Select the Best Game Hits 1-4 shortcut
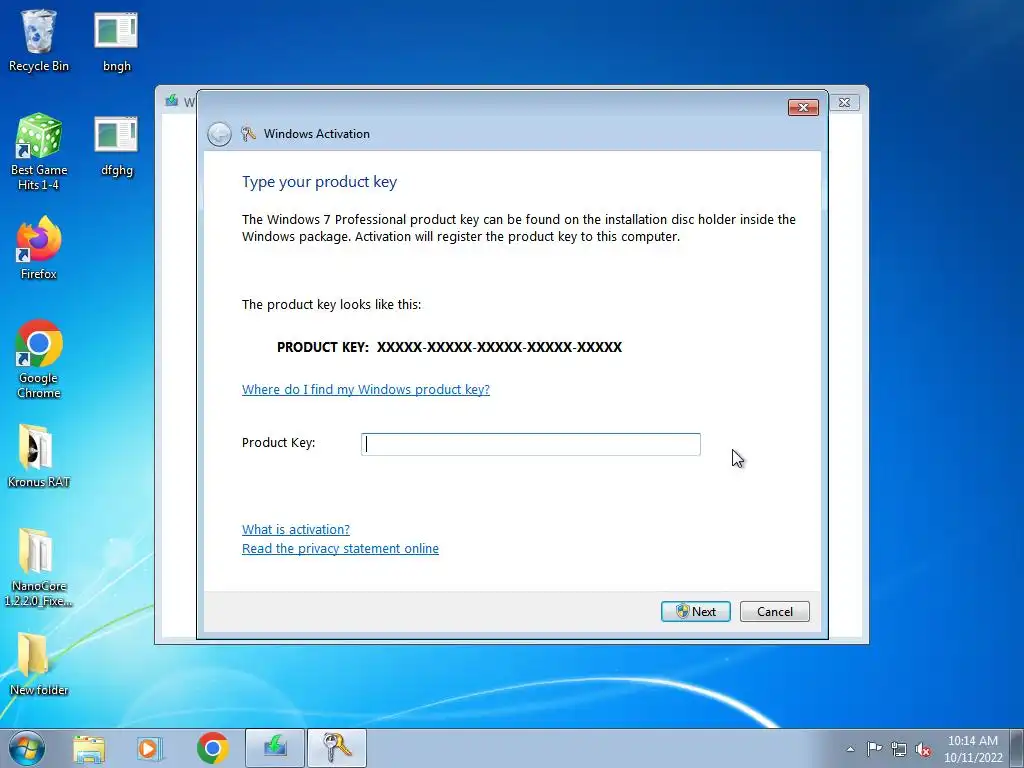The width and height of the screenshot is (1024, 768). (x=39, y=152)
